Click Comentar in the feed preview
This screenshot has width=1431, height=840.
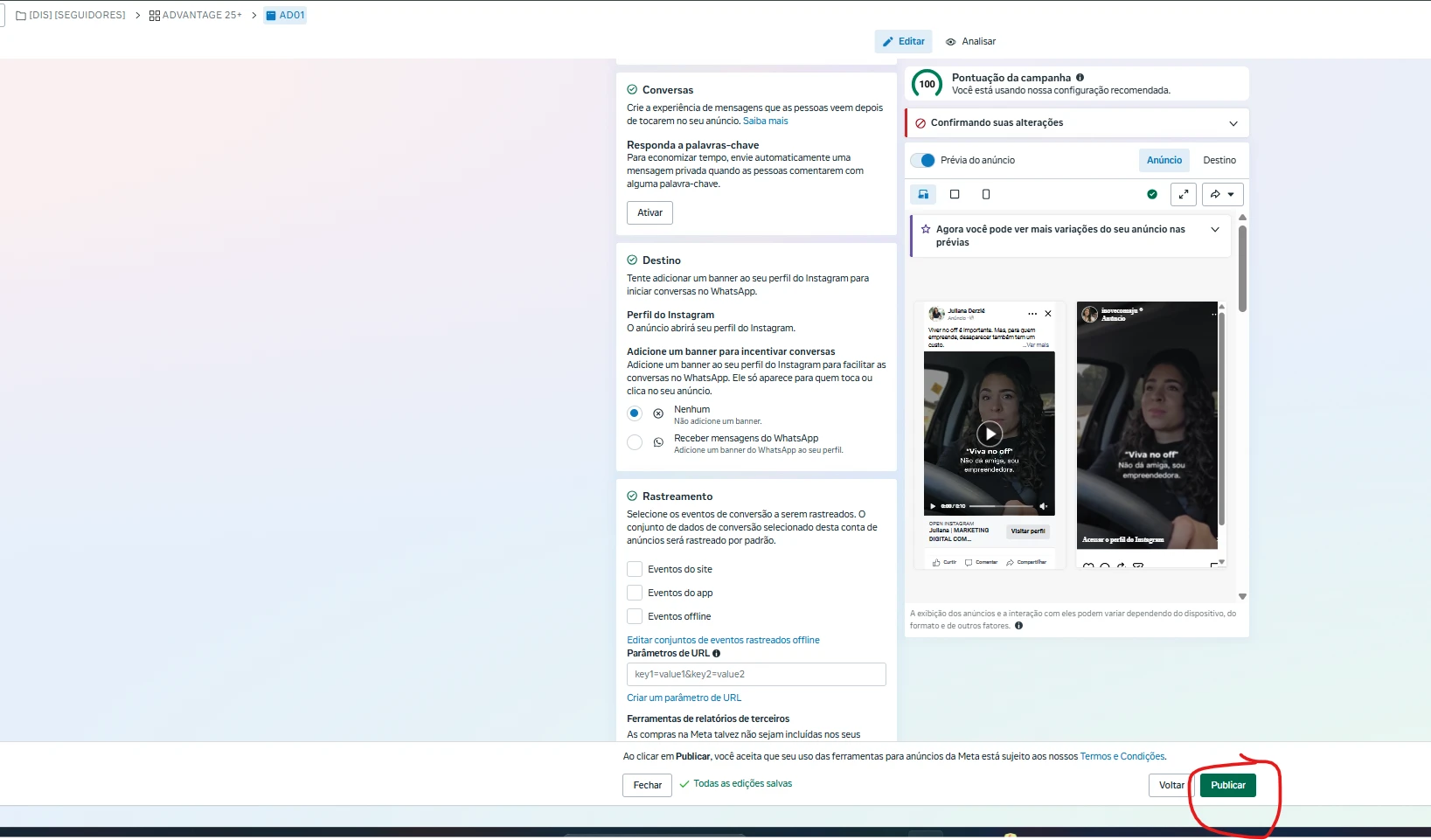(x=981, y=562)
